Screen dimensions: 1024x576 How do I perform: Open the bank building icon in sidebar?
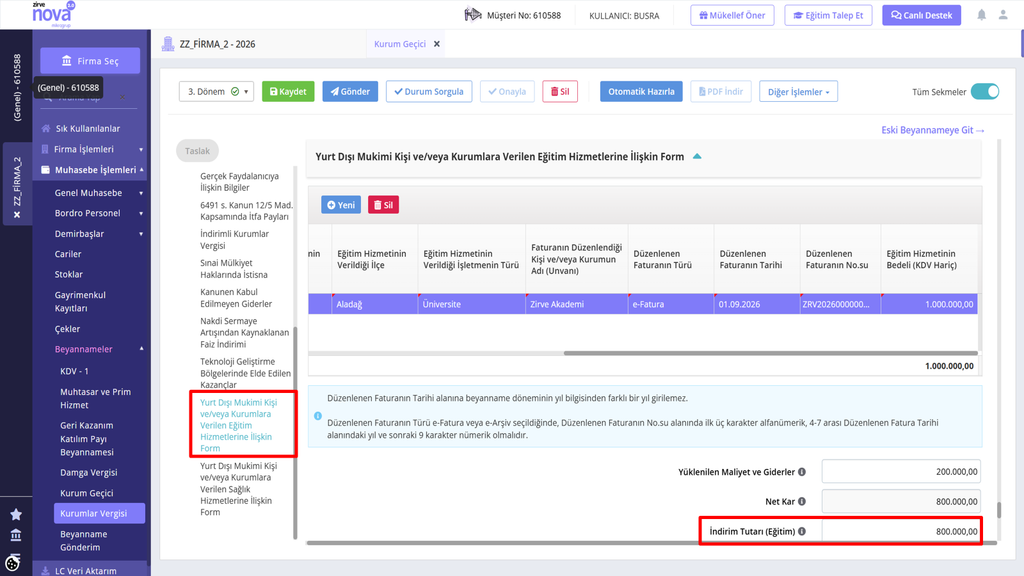point(16,536)
